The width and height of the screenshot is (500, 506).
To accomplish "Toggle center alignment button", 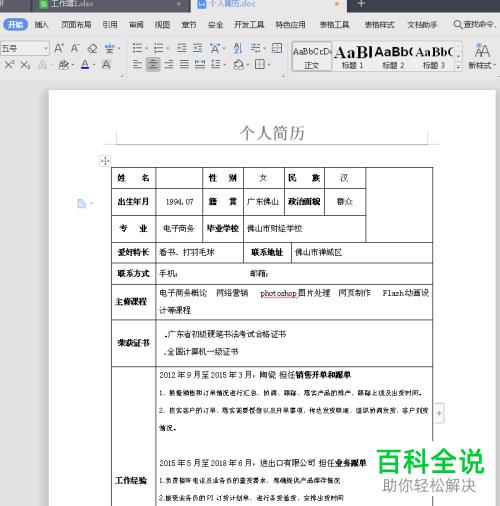I will 153,64.
